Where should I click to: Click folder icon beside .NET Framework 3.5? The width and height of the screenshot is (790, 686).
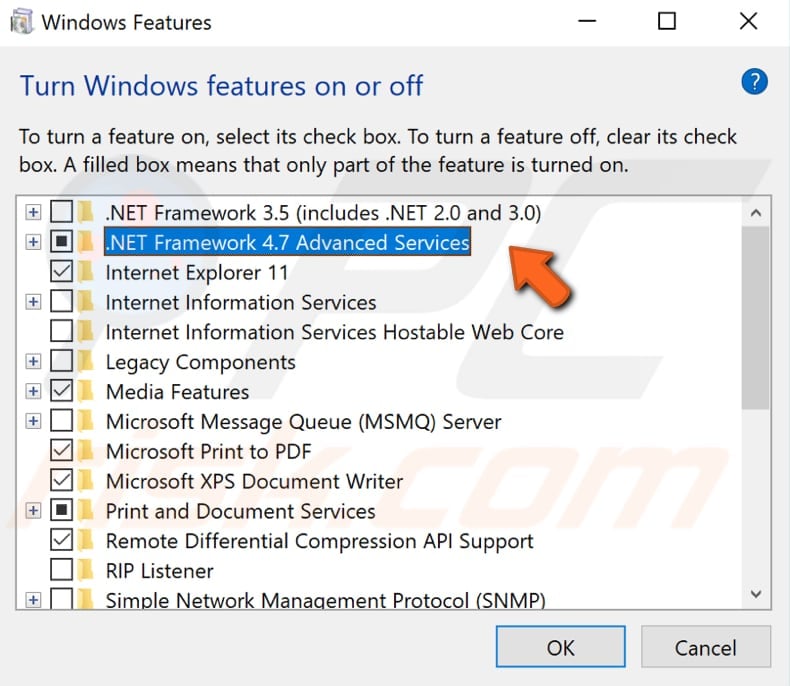87,212
